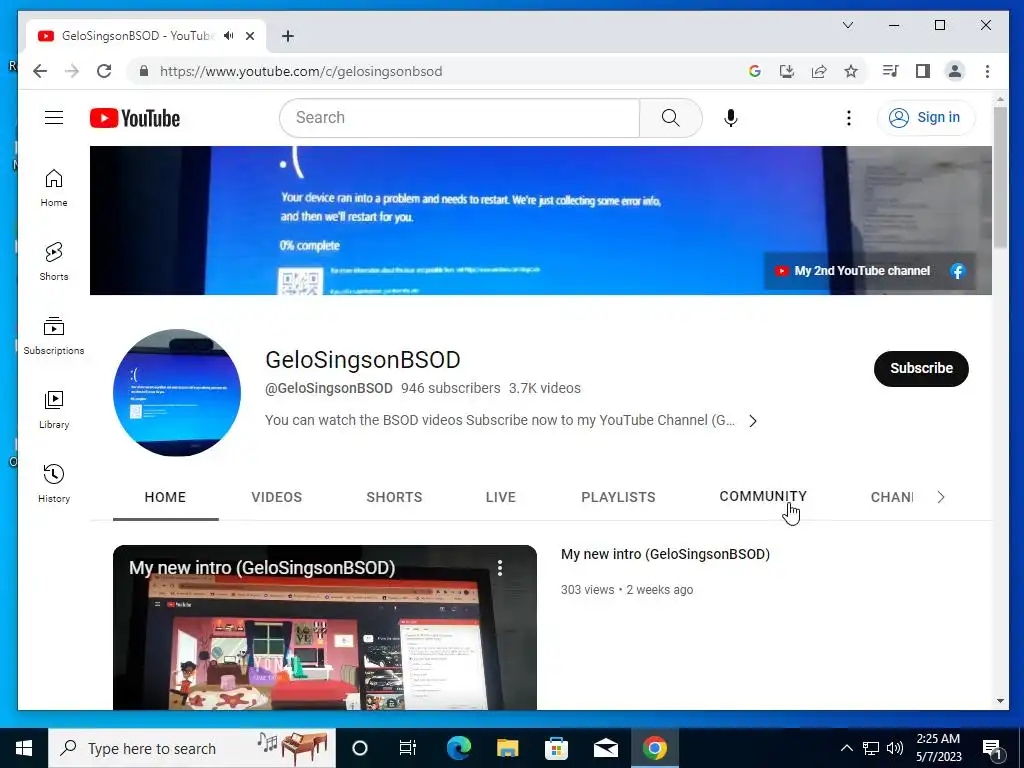Screen dimensions: 1024x768
Task: Click the browser forward arrow
Action: [x=72, y=71]
